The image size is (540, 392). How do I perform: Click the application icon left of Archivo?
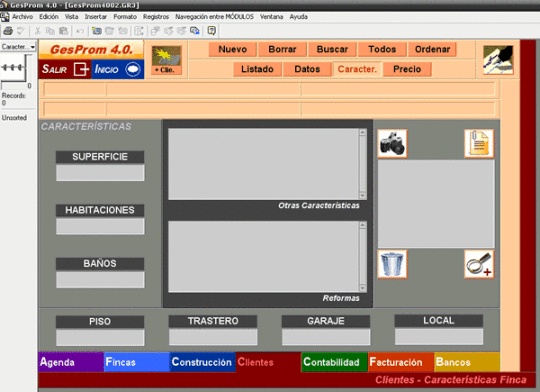5,17
